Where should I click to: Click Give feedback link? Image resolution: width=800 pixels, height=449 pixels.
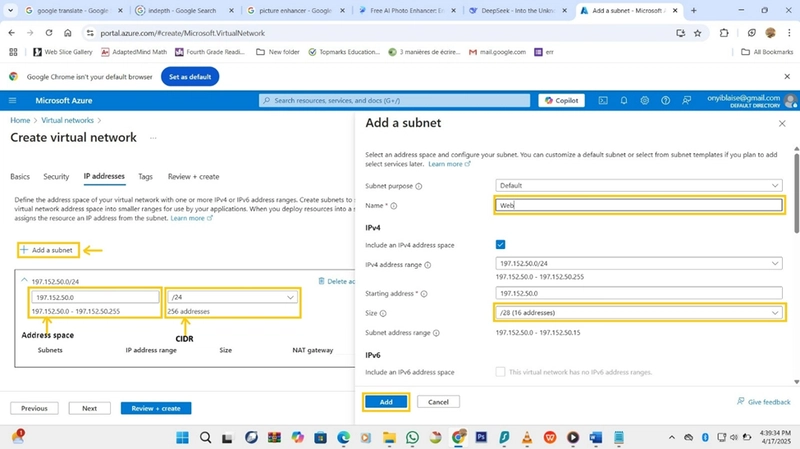point(764,402)
